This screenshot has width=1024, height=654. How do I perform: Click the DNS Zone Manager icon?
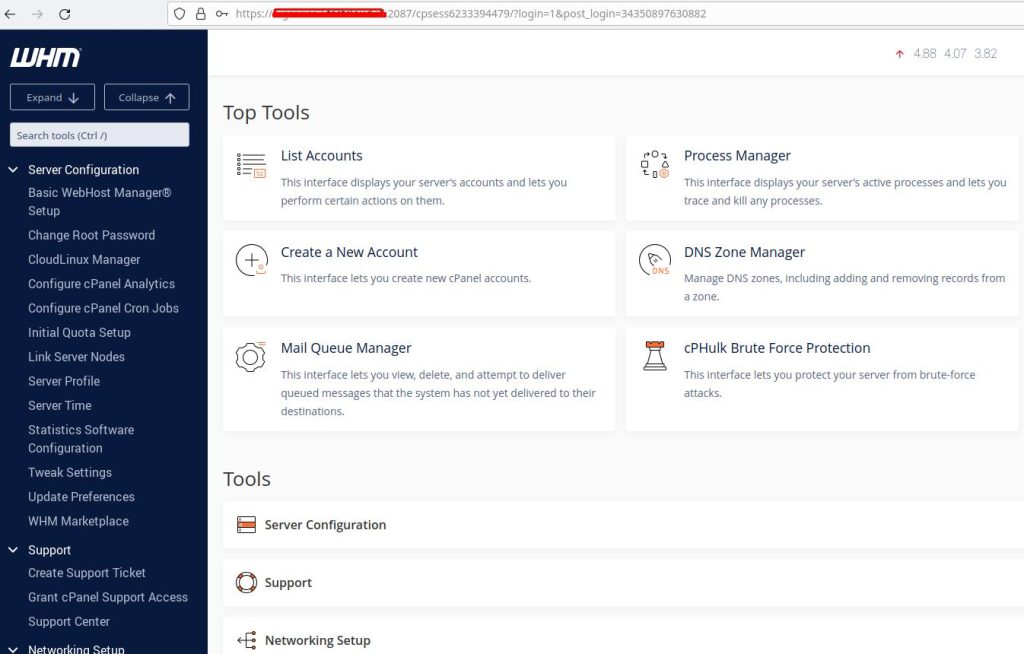tap(655, 261)
